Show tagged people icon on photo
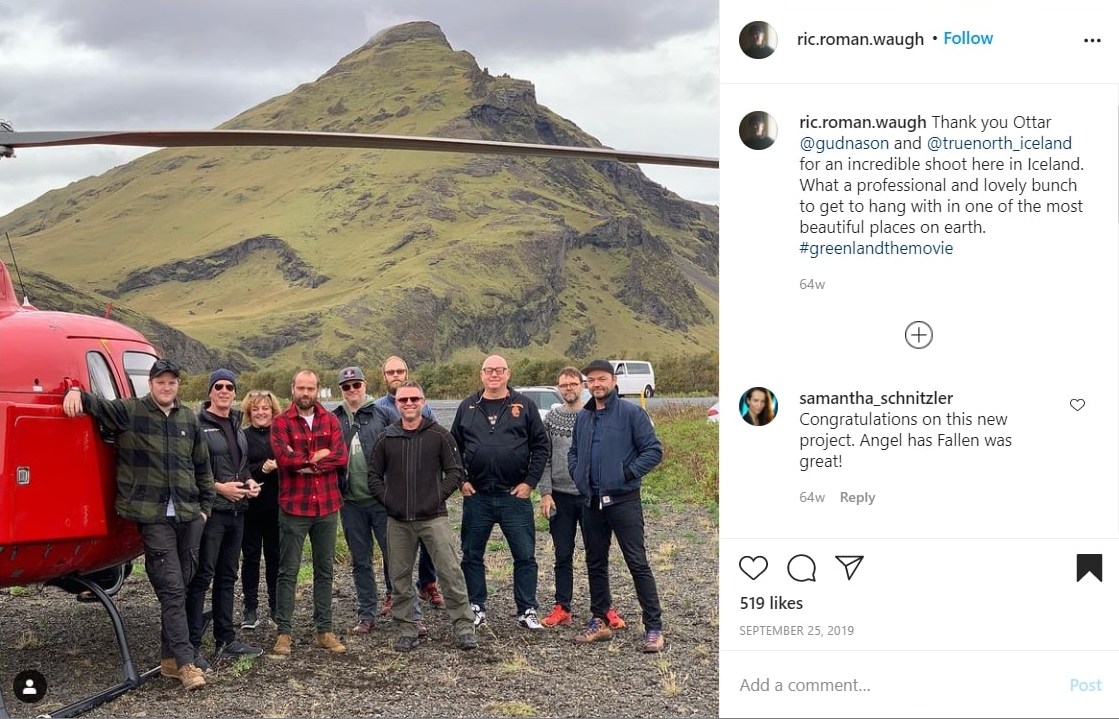 [x=30, y=687]
